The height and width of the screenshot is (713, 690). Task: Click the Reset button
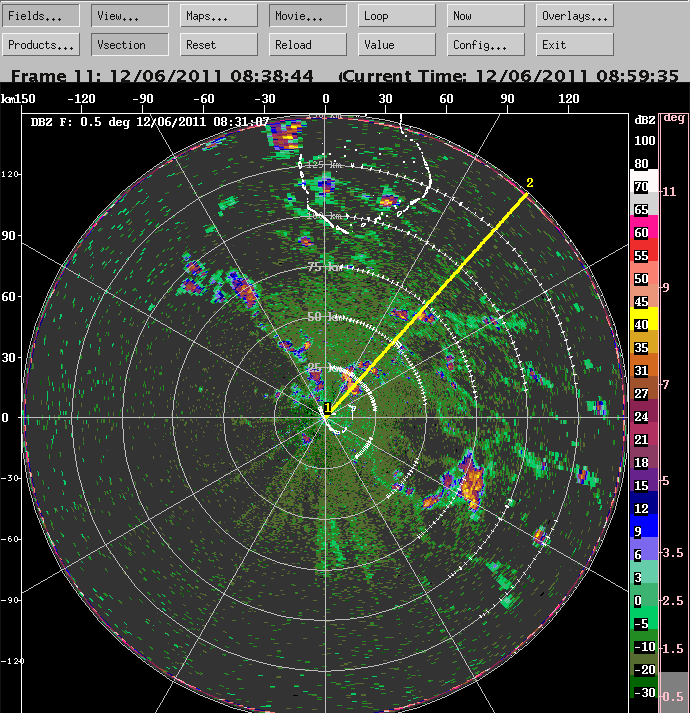tap(219, 45)
